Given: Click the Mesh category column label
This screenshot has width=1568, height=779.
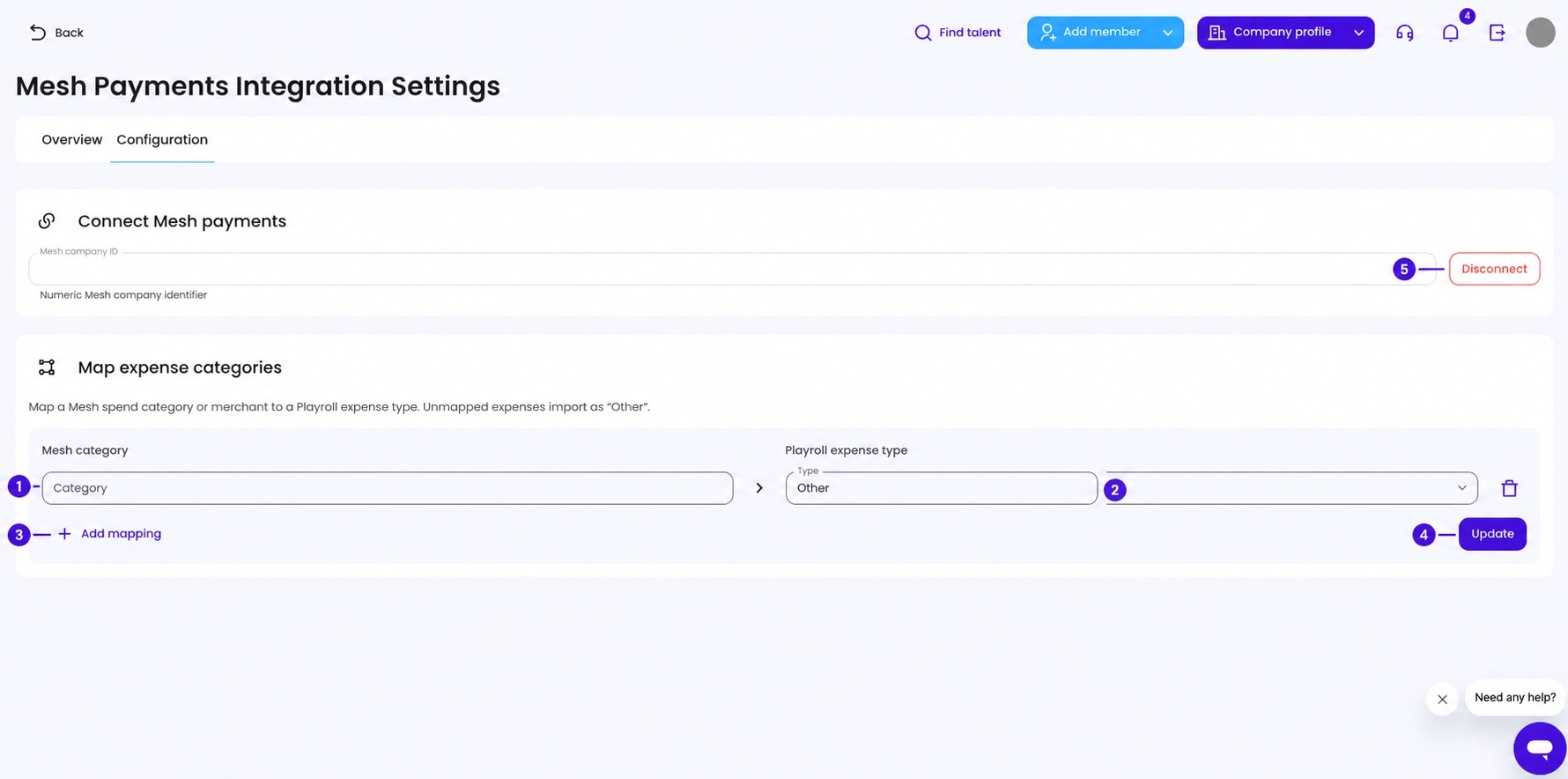Looking at the screenshot, I should 85,450.
